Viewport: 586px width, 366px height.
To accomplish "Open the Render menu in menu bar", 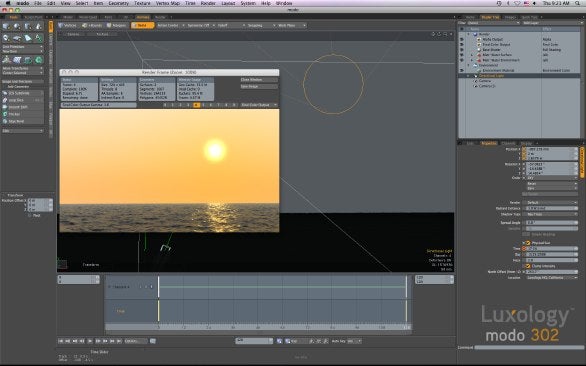I will point(208,3).
